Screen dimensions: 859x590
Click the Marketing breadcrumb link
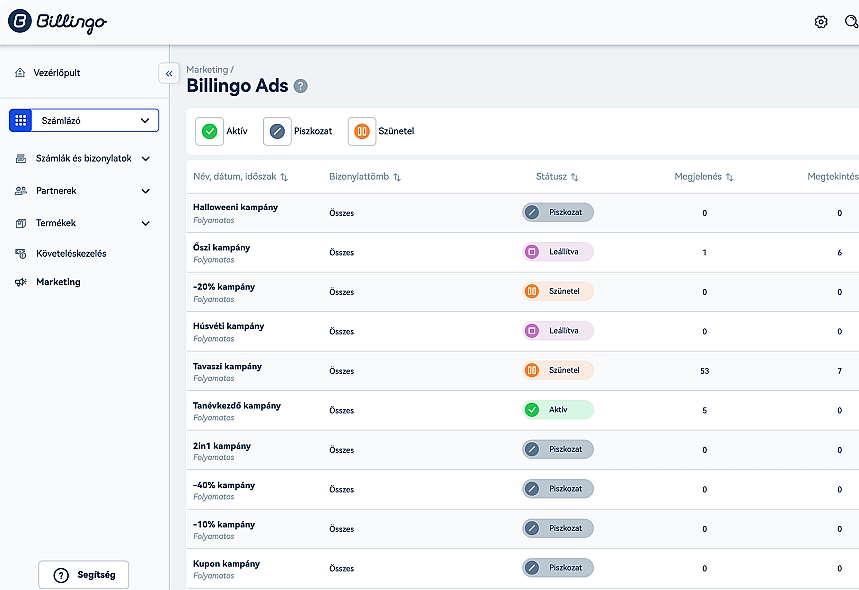click(x=207, y=70)
